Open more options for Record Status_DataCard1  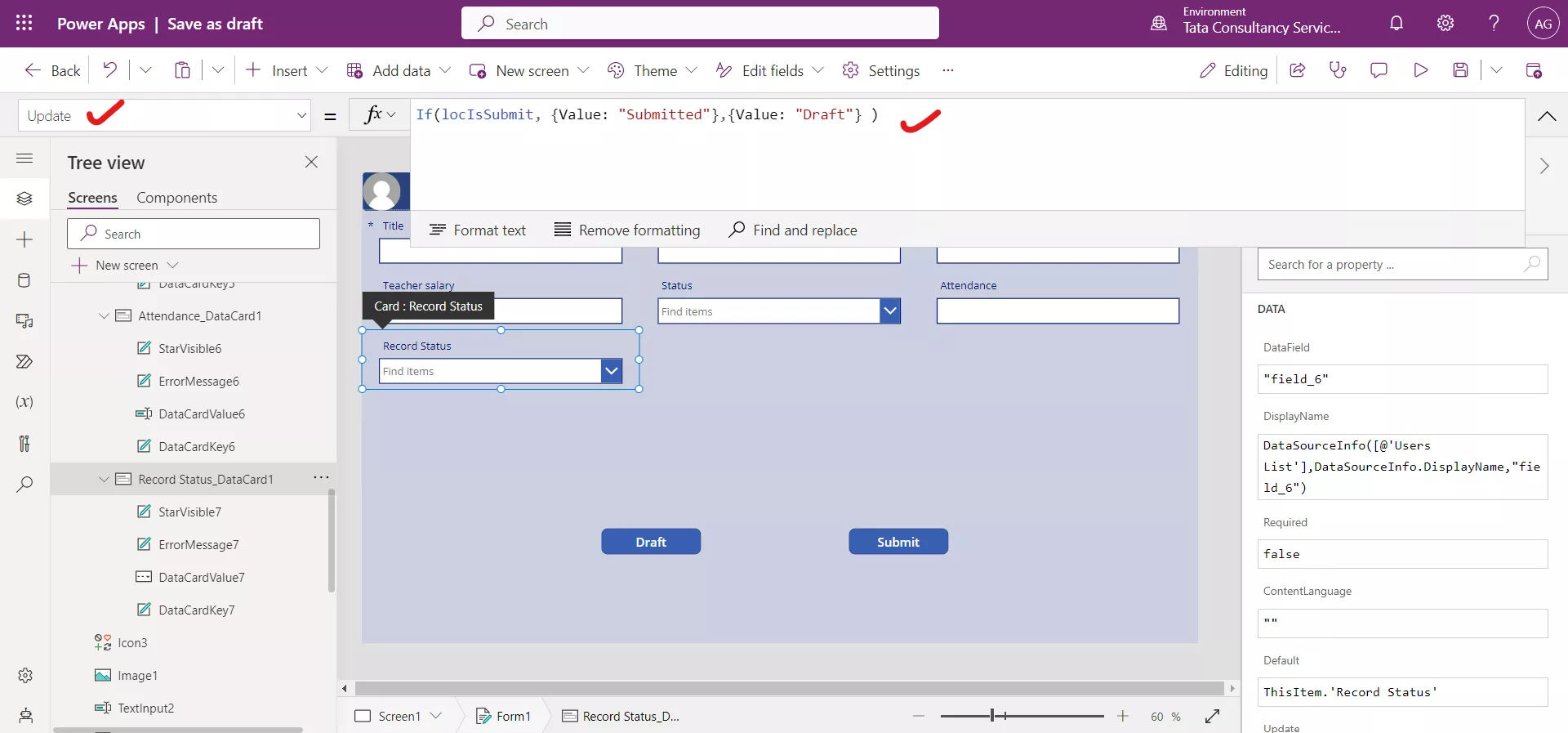[321, 477]
